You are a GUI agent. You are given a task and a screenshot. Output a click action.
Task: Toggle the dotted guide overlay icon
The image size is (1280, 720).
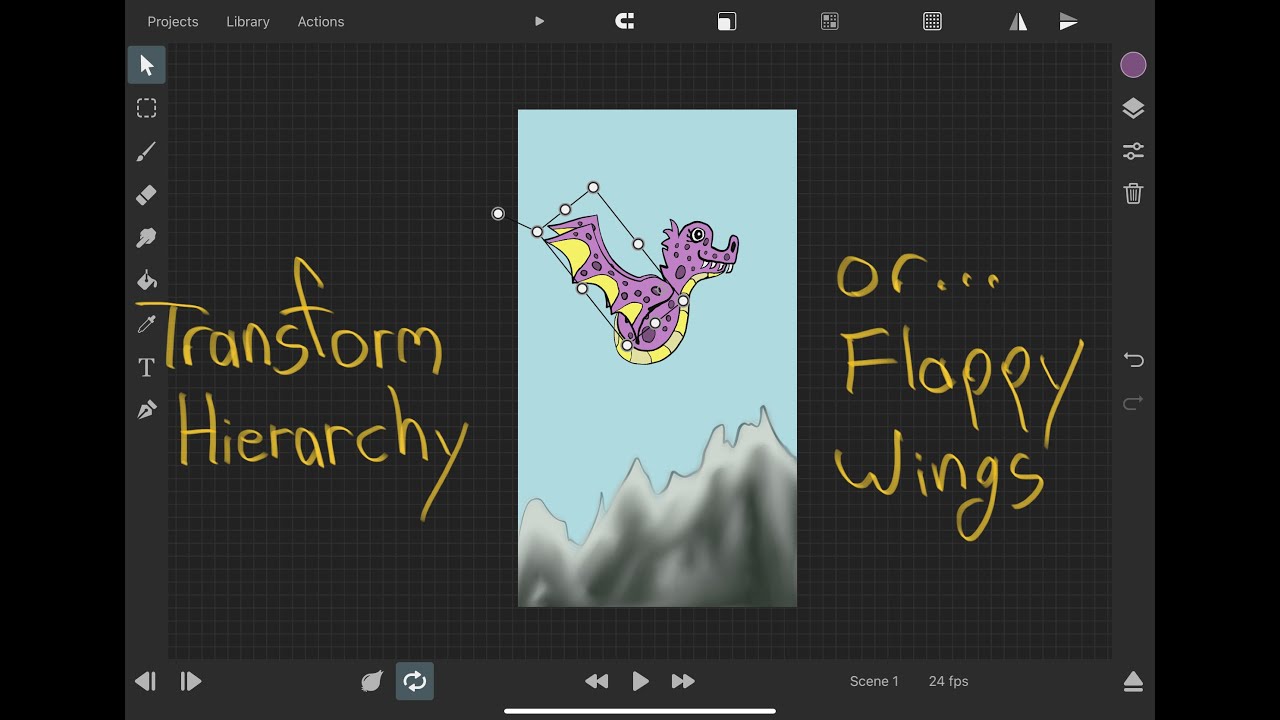click(x=829, y=21)
